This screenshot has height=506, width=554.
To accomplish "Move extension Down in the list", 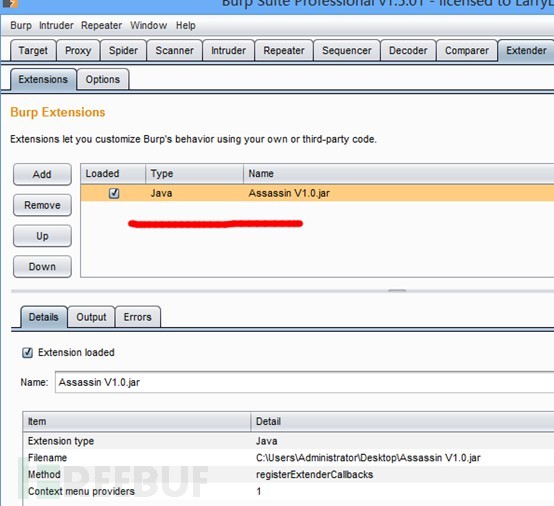I will click(42, 266).
